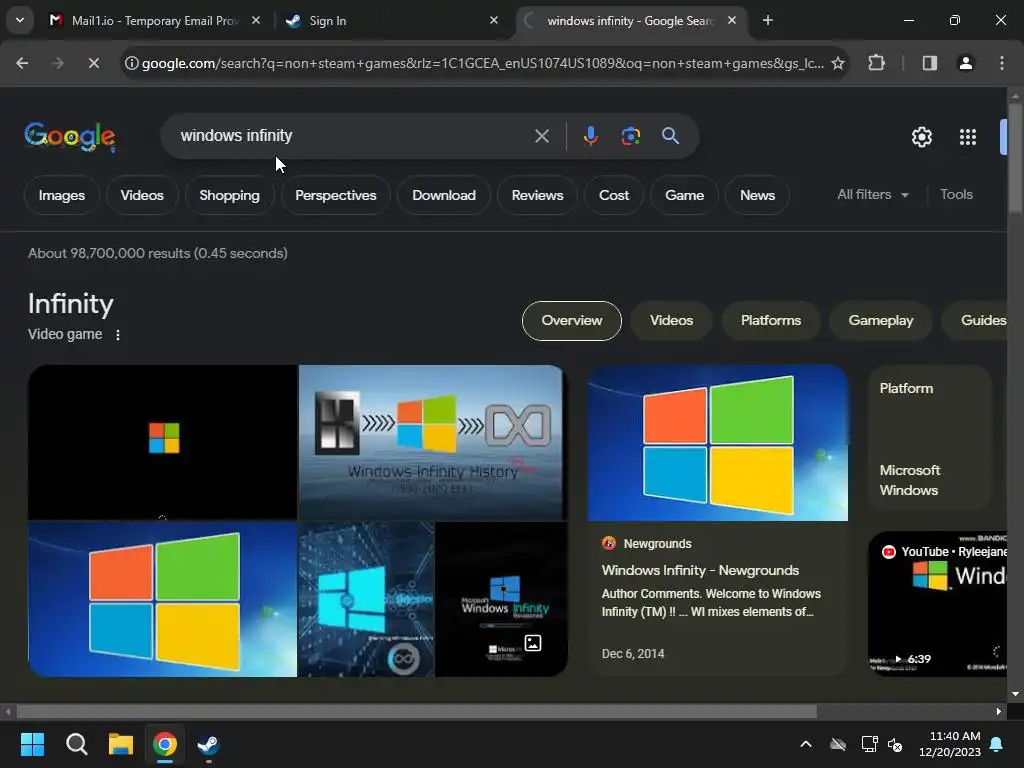This screenshot has width=1024, height=768.
Task: Open the Windows Start menu
Action: pyautogui.click(x=33, y=744)
